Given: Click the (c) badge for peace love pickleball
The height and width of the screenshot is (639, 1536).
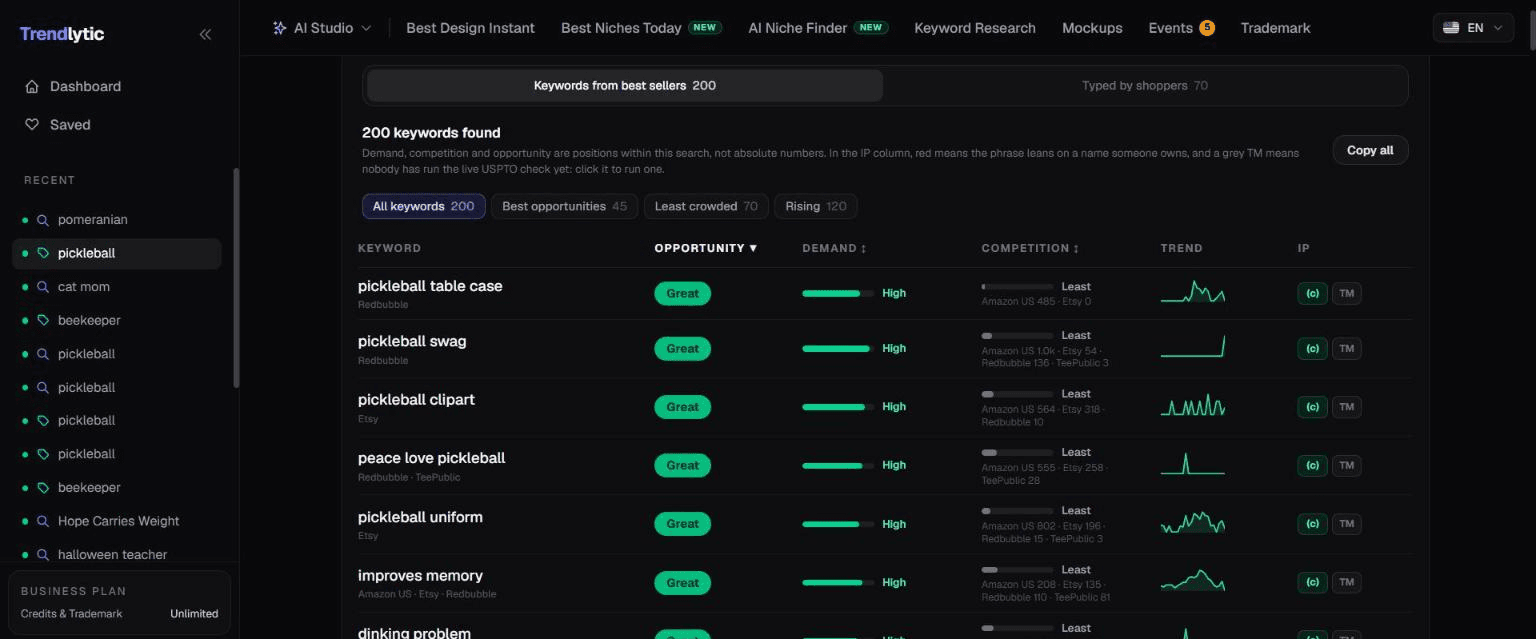Looking at the screenshot, I should point(1313,466).
